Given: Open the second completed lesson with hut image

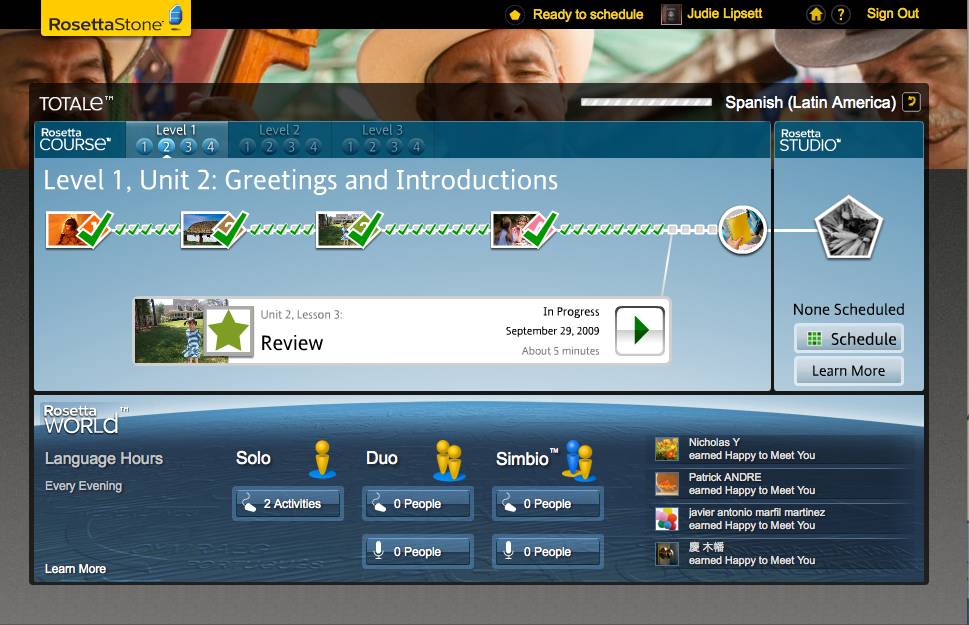Looking at the screenshot, I should click(x=214, y=229).
